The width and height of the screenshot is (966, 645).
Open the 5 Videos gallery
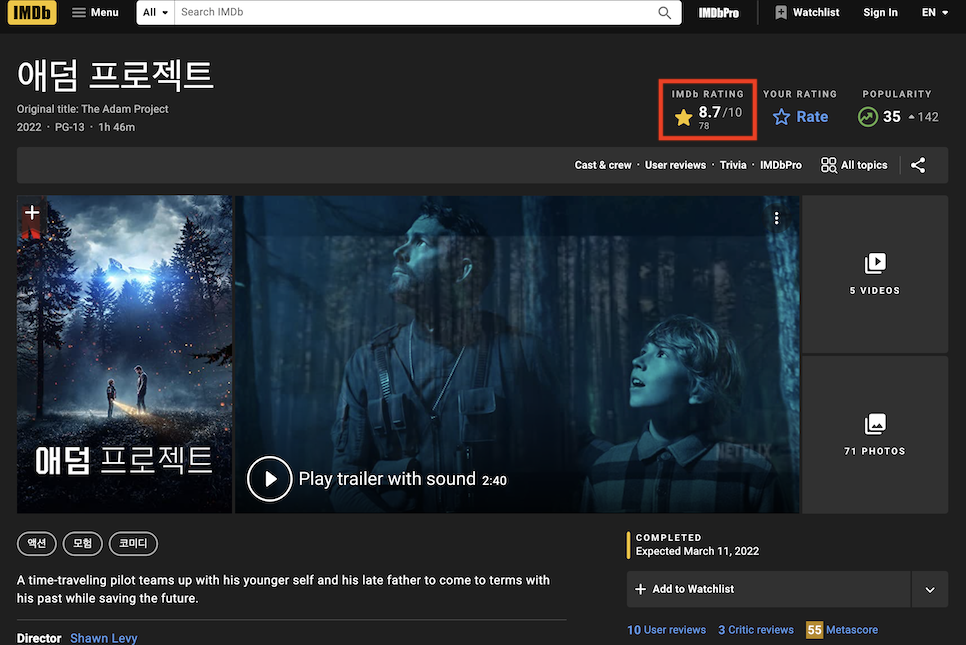(x=875, y=274)
